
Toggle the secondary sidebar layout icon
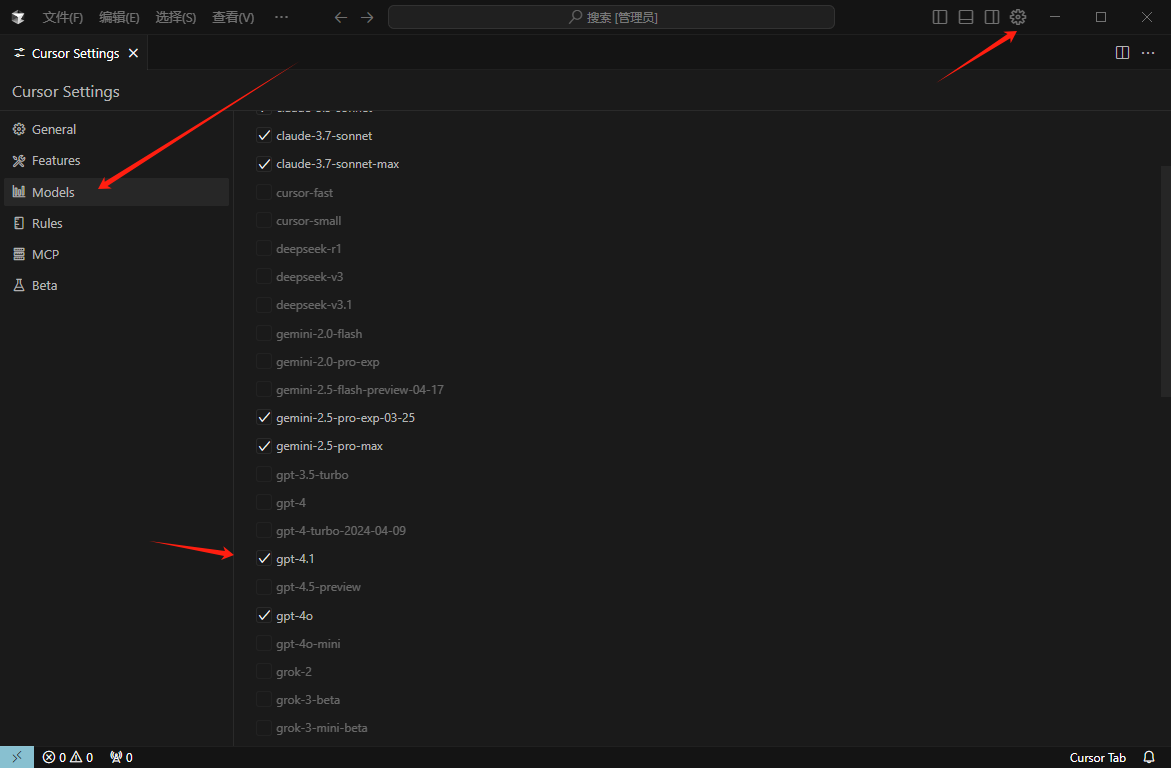992,17
